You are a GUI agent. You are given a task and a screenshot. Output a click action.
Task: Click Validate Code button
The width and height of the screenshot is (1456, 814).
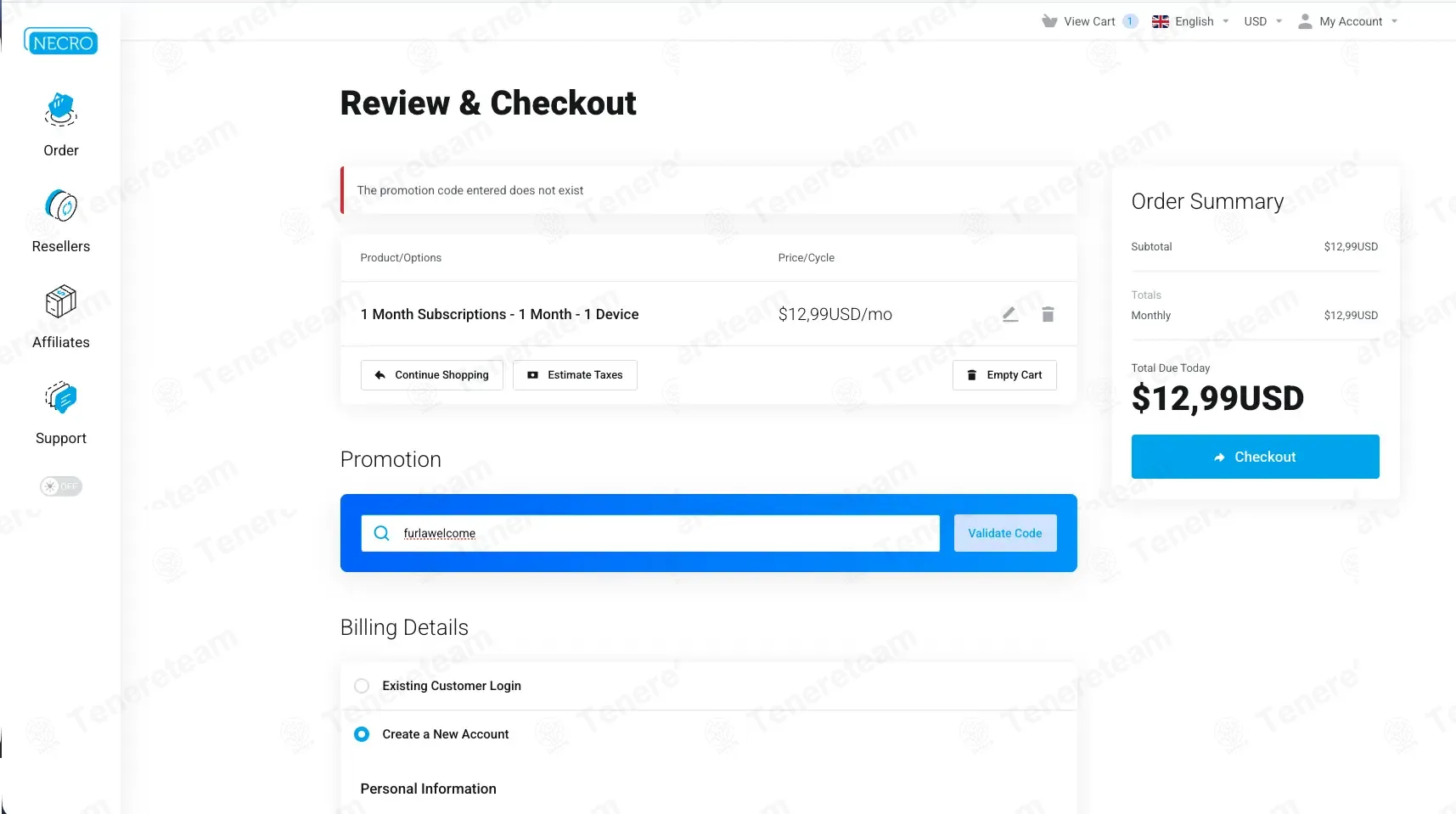click(x=1005, y=533)
